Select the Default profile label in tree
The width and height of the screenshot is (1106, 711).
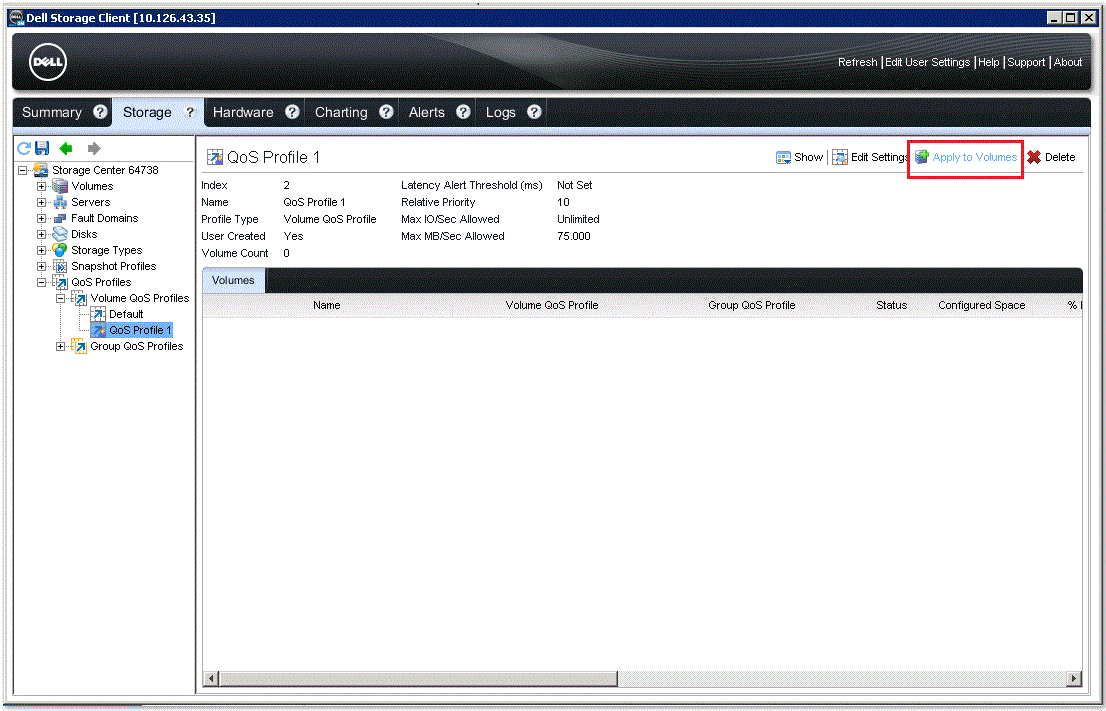[x=126, y=314]
